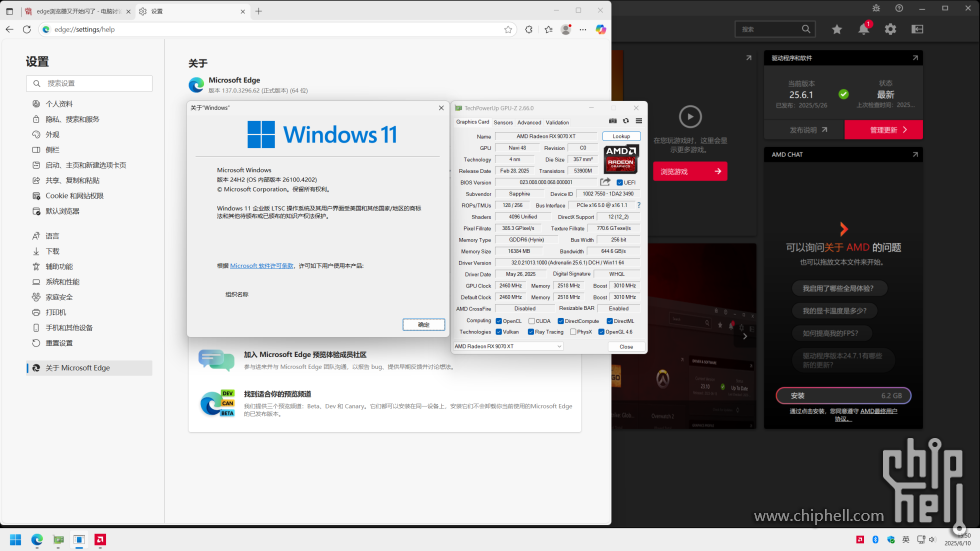Open GPU selector dropdown AMD Radeon RX 9070 XT

click(x=508, y=346)
